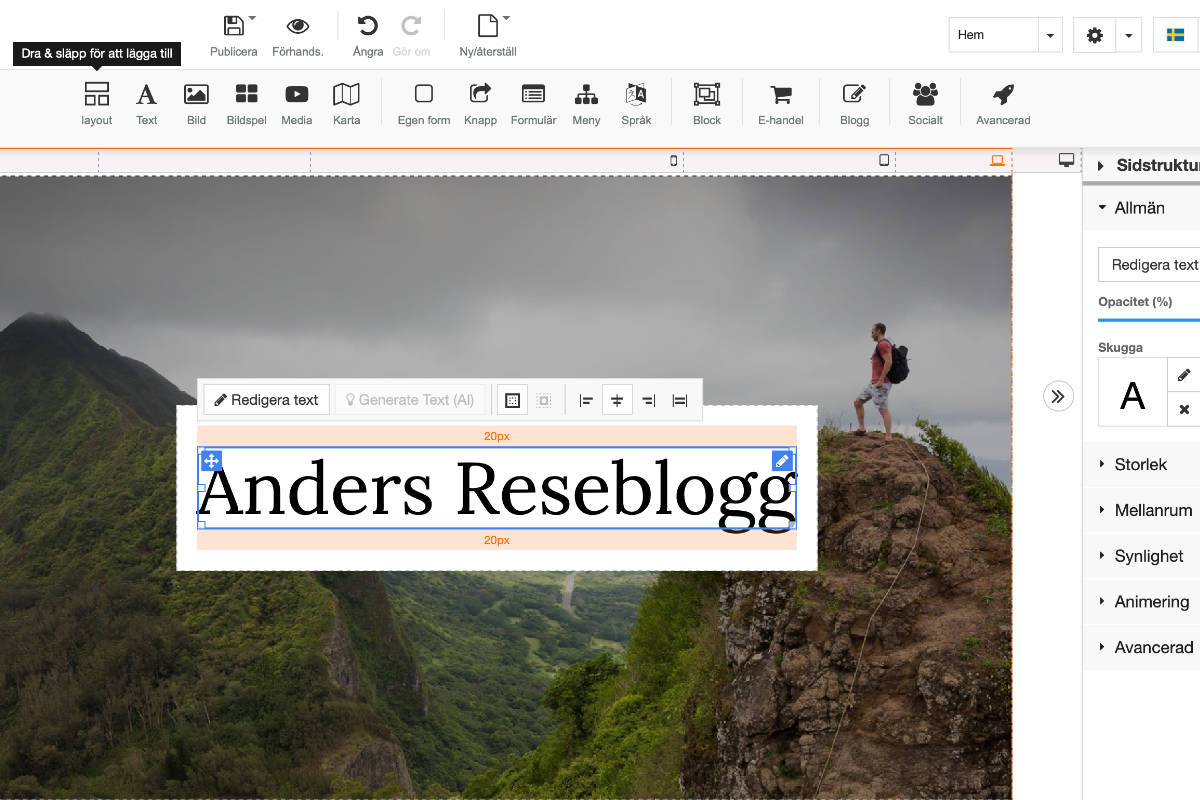Select the Karta map tool
The width and height of the screenshot is (1200, 800).
pos(346,104)
